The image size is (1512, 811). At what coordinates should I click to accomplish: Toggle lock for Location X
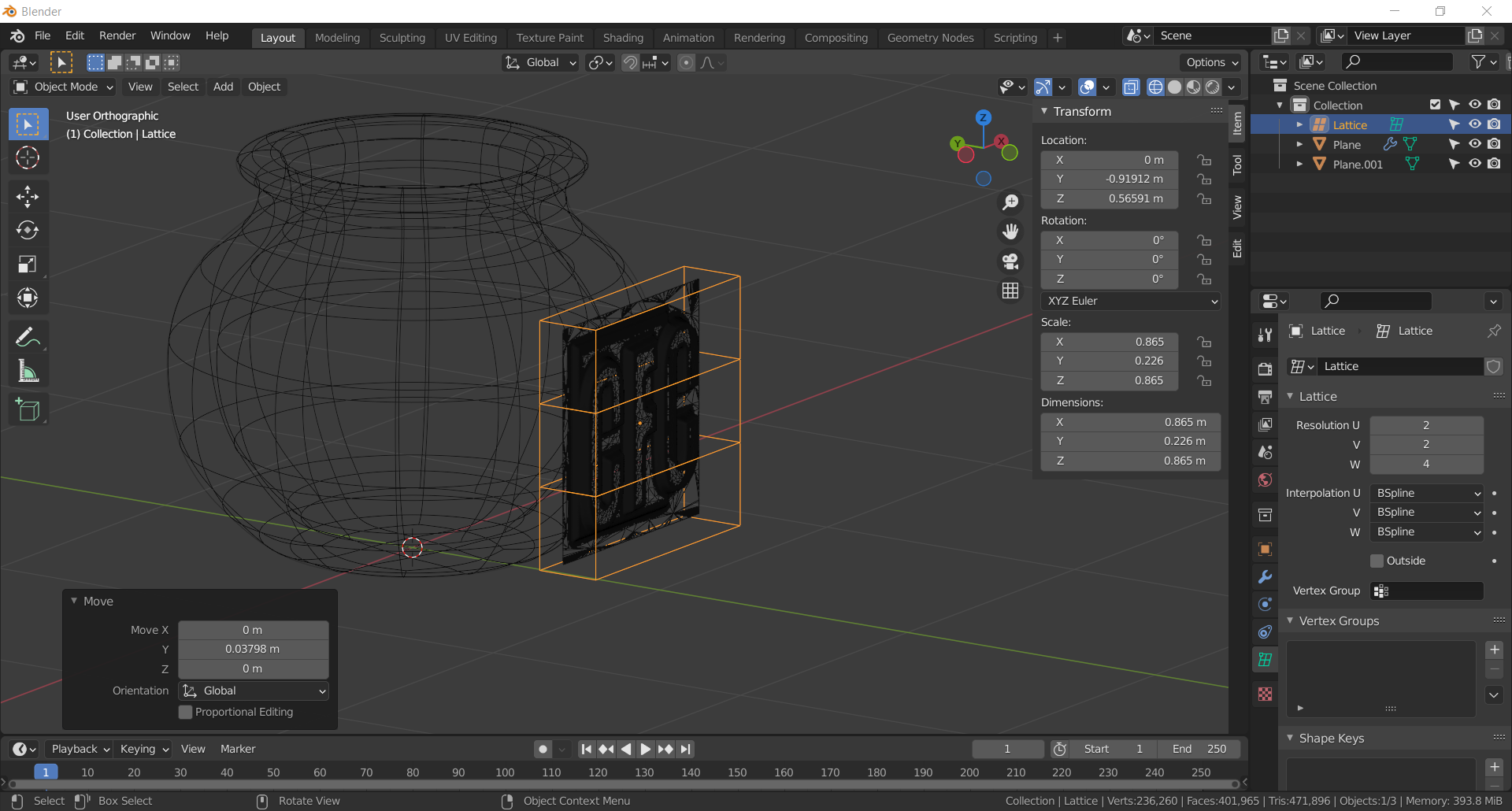[1204, 160]
